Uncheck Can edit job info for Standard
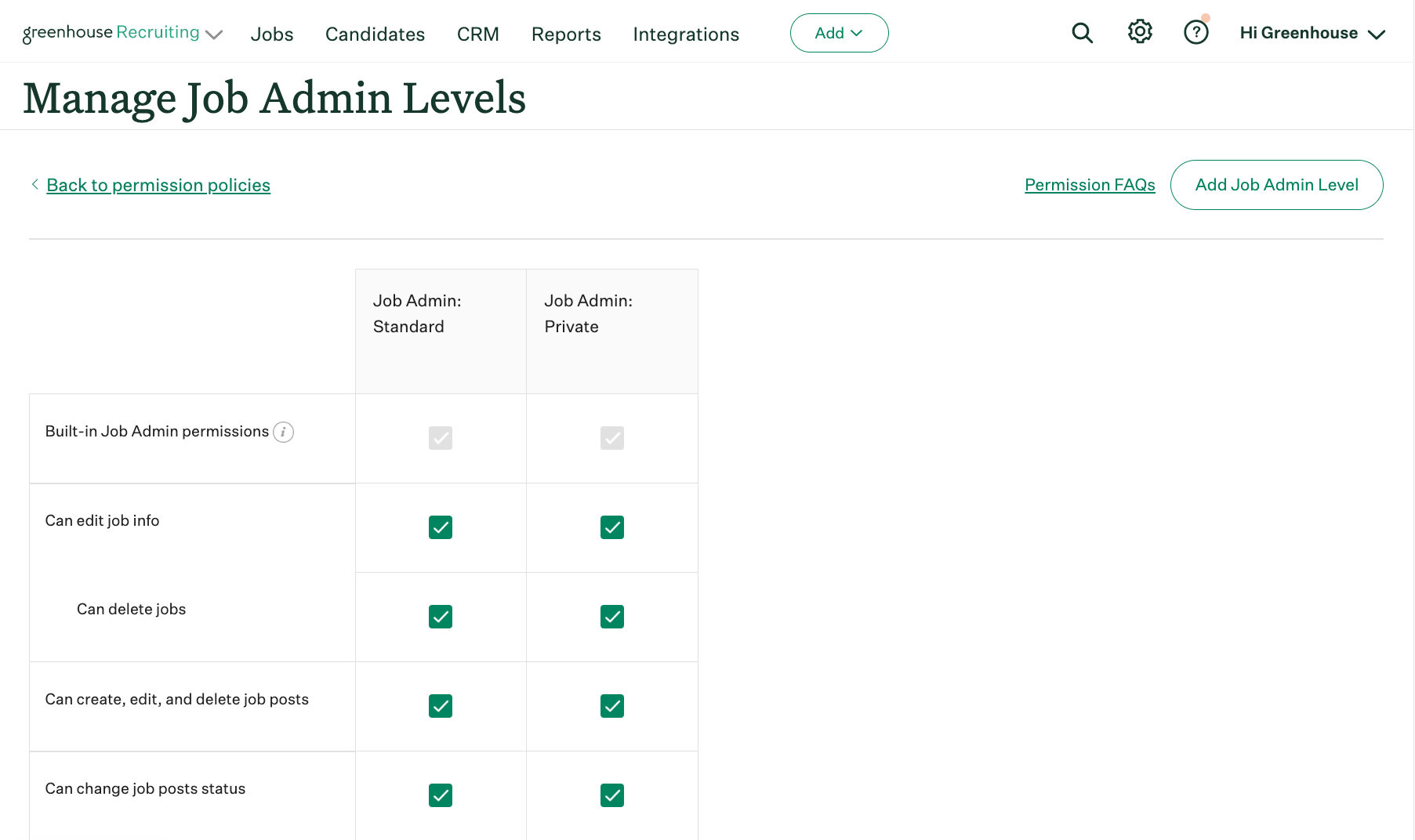1415x840 pixels. 441,527
